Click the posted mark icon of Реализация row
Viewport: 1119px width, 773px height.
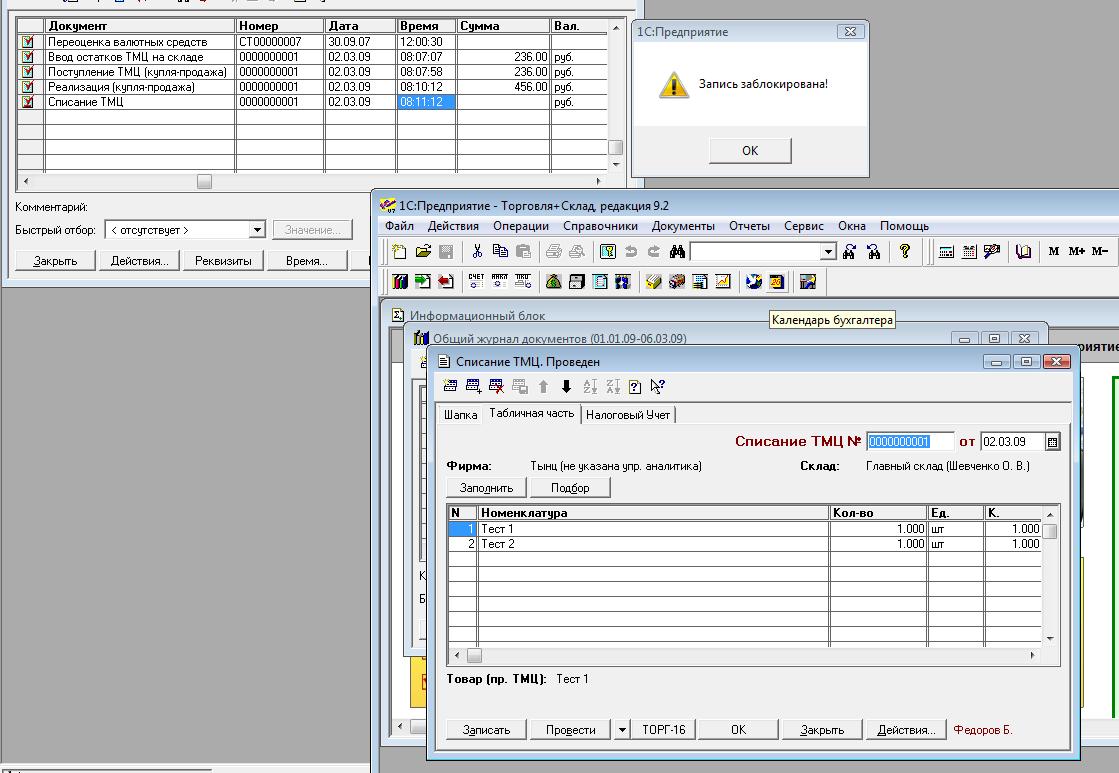pos(28,86)
